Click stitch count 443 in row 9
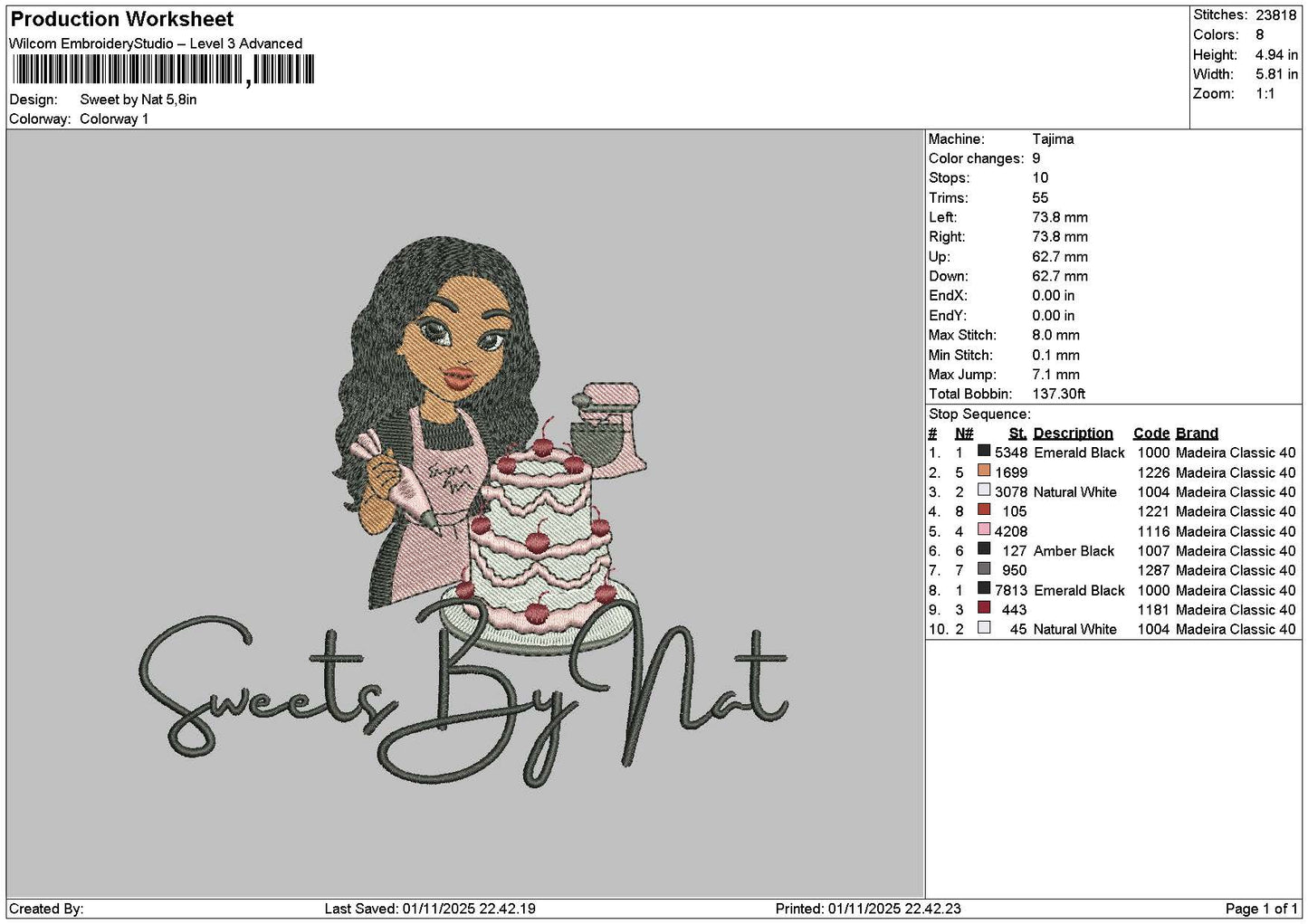This screenshot has height=924, width=1308. 1015,610
